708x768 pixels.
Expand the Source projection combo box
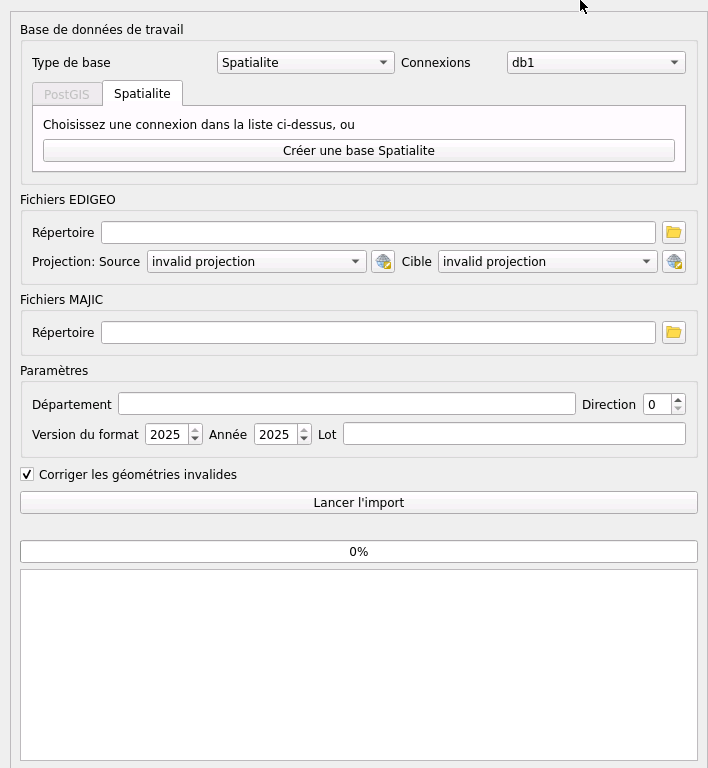coord(256,262)
